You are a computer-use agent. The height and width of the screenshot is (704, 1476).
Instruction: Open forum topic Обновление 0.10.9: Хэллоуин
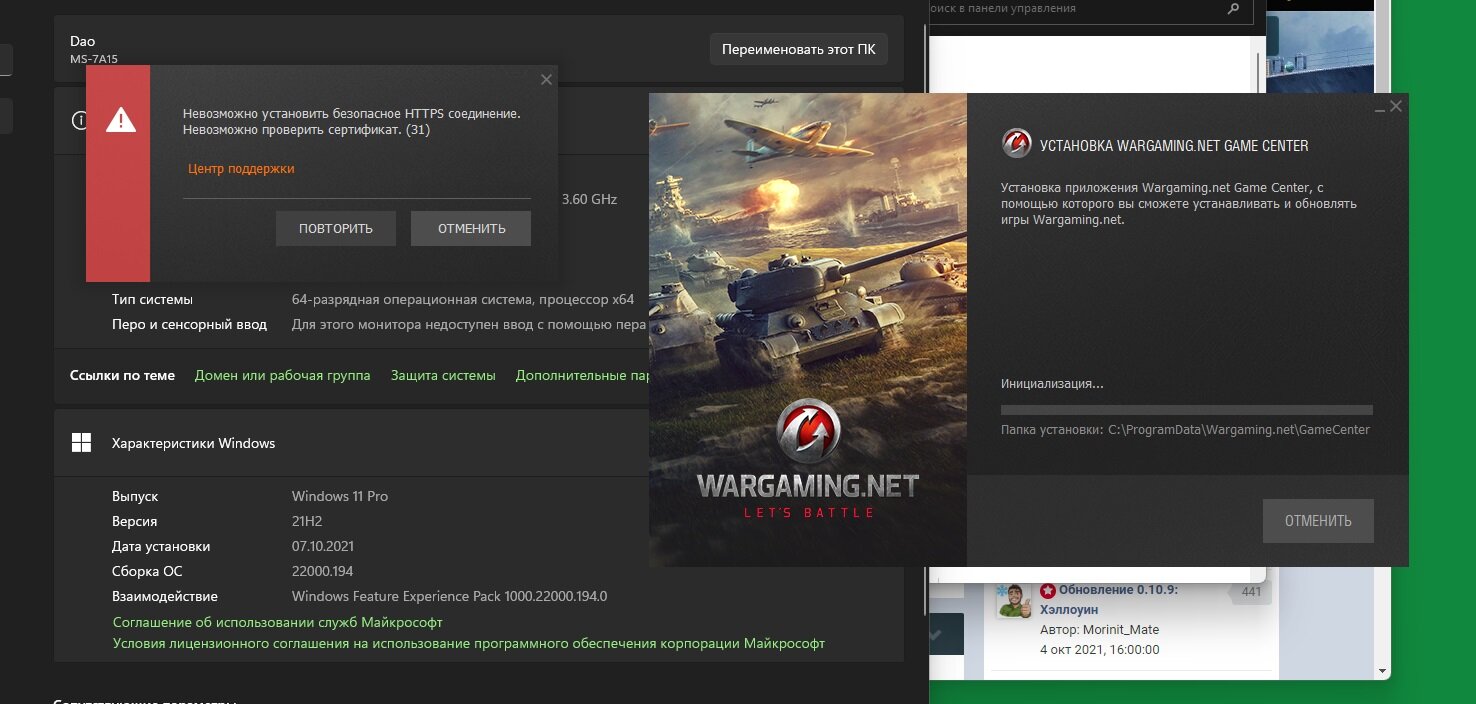point(1109,599)
